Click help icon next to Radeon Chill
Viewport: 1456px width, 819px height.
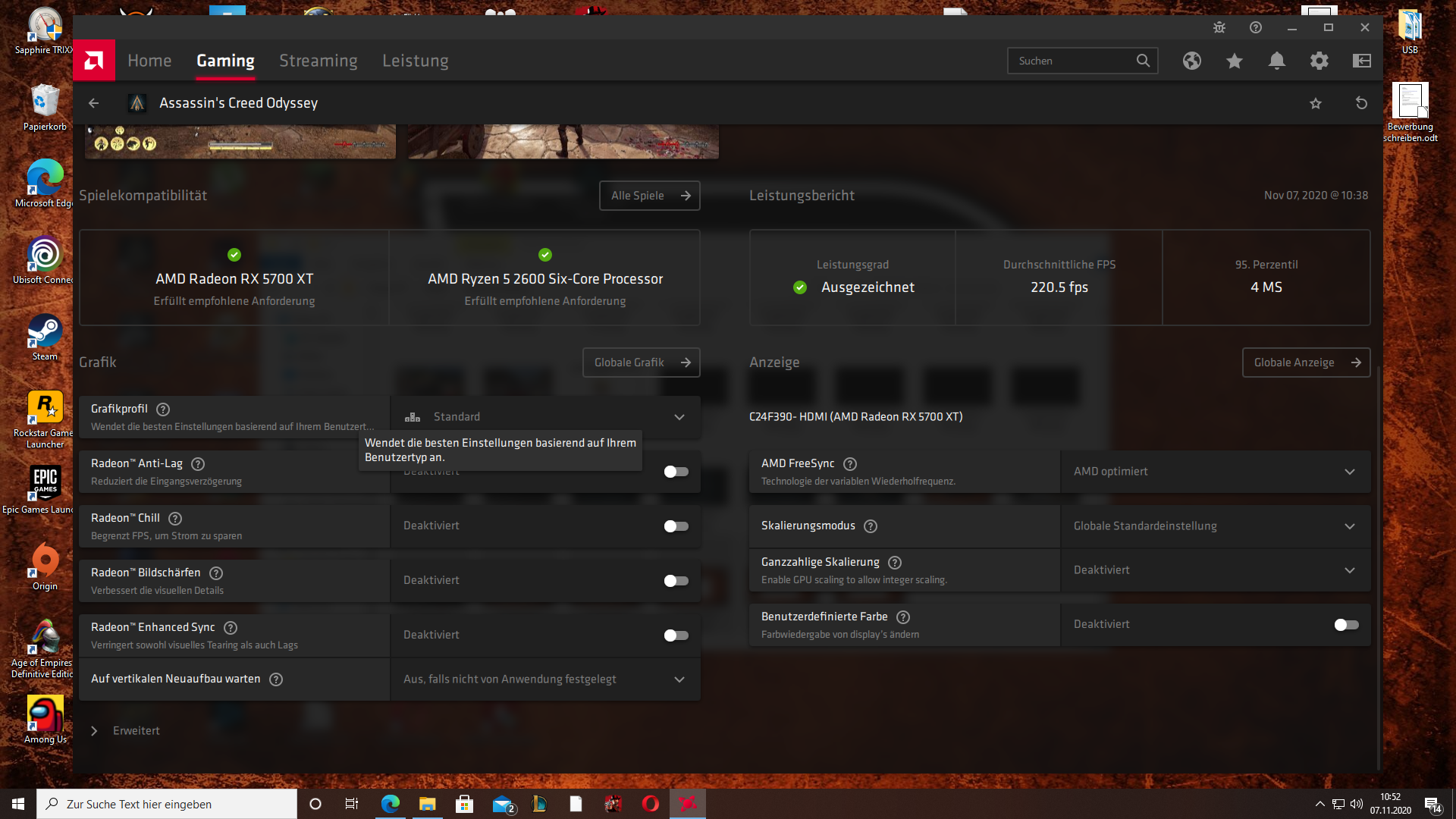click(175, 519)
